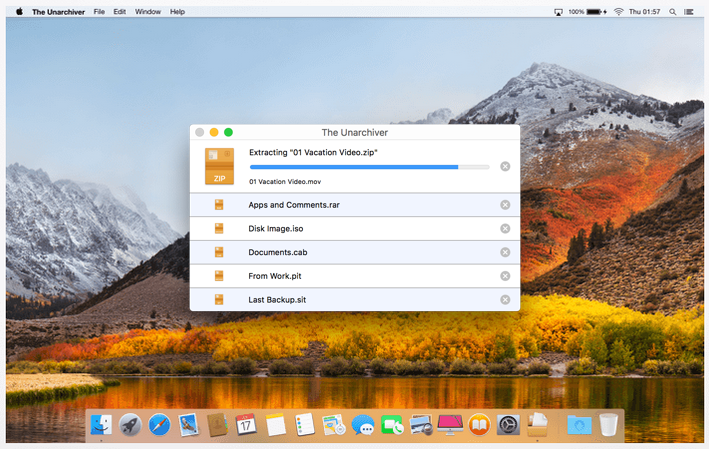
Task: Open the Help menu
Action: 177,12
